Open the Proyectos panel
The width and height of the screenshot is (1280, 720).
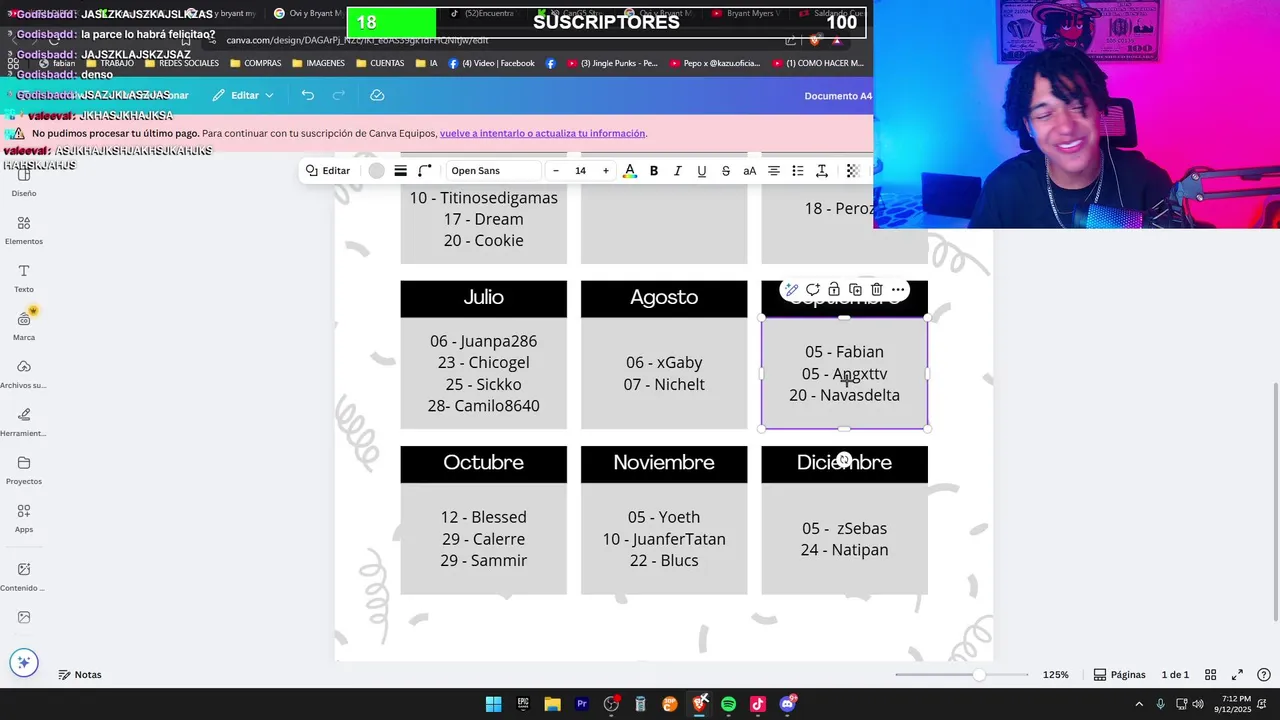coord(24,470)
